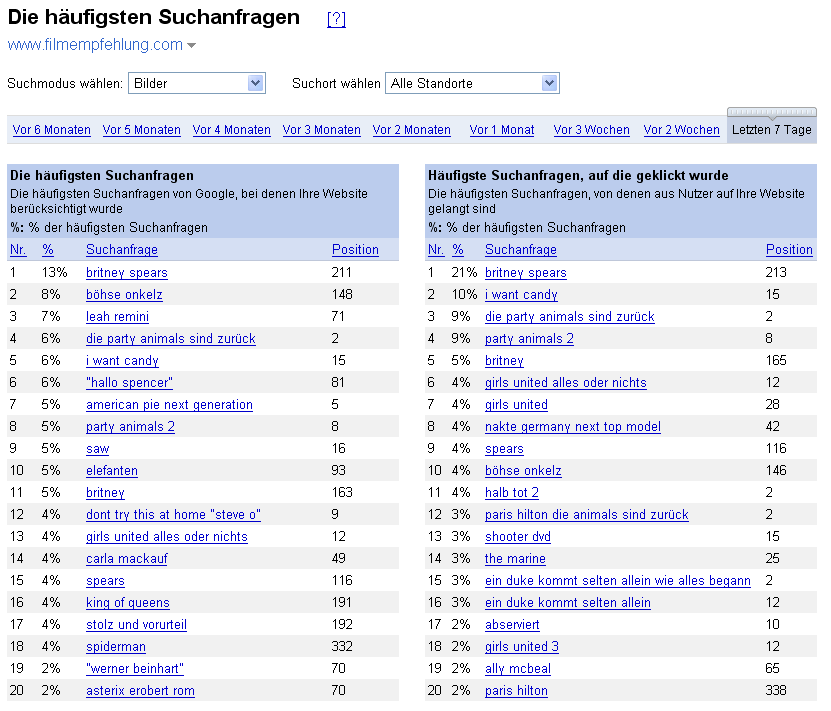This screenshot has width=831, height=711.
Task: Open the [?] help link
Action: 336,20
